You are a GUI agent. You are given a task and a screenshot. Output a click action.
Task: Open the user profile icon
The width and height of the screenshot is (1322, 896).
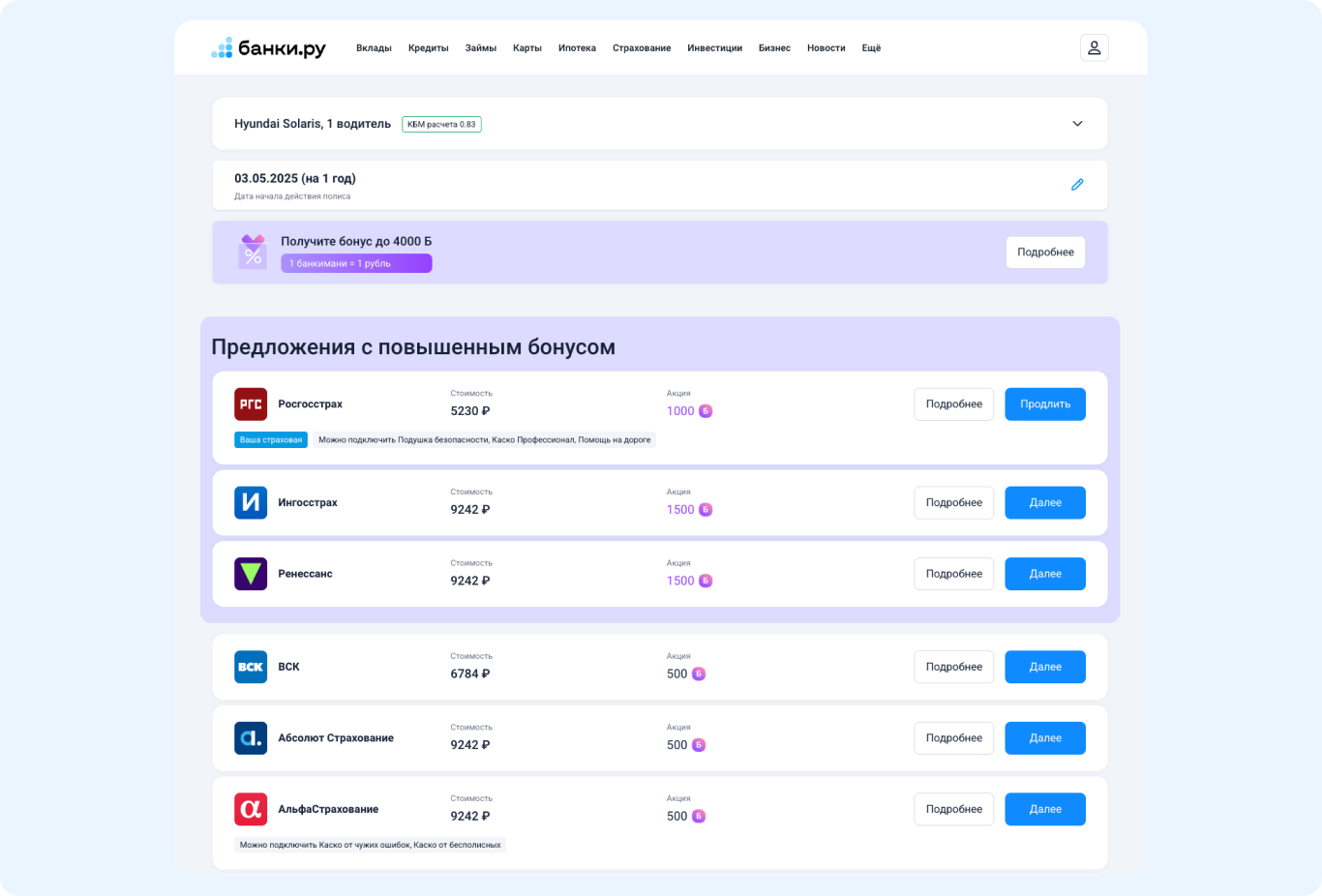coord(1094,47)
